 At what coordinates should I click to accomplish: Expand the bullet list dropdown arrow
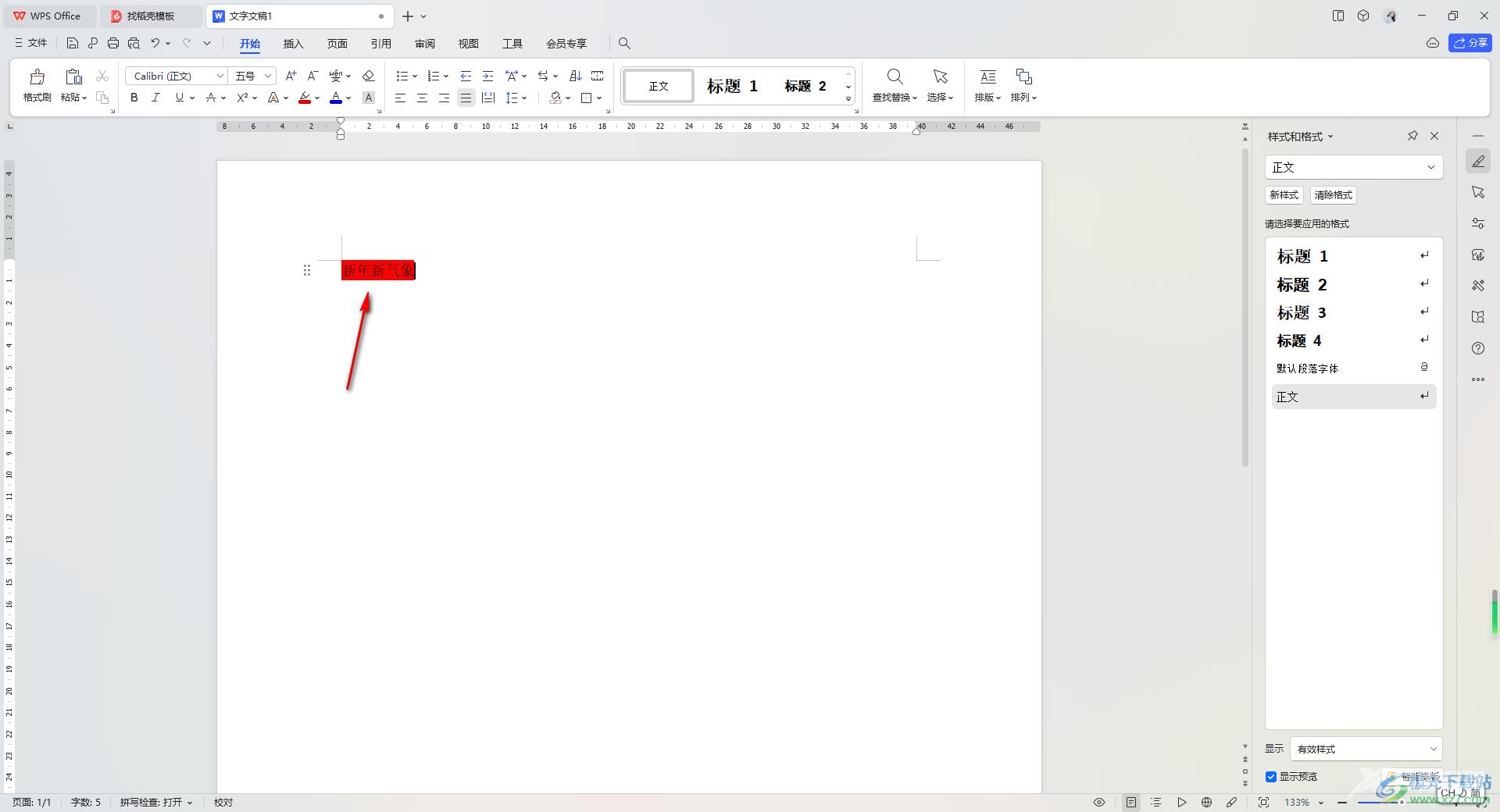point(415,76)
